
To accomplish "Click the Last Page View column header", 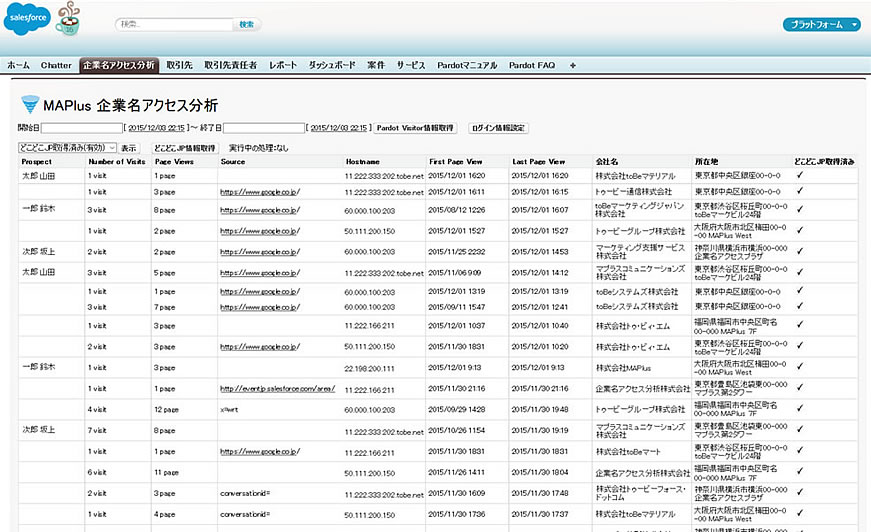I will coord(538,162).
